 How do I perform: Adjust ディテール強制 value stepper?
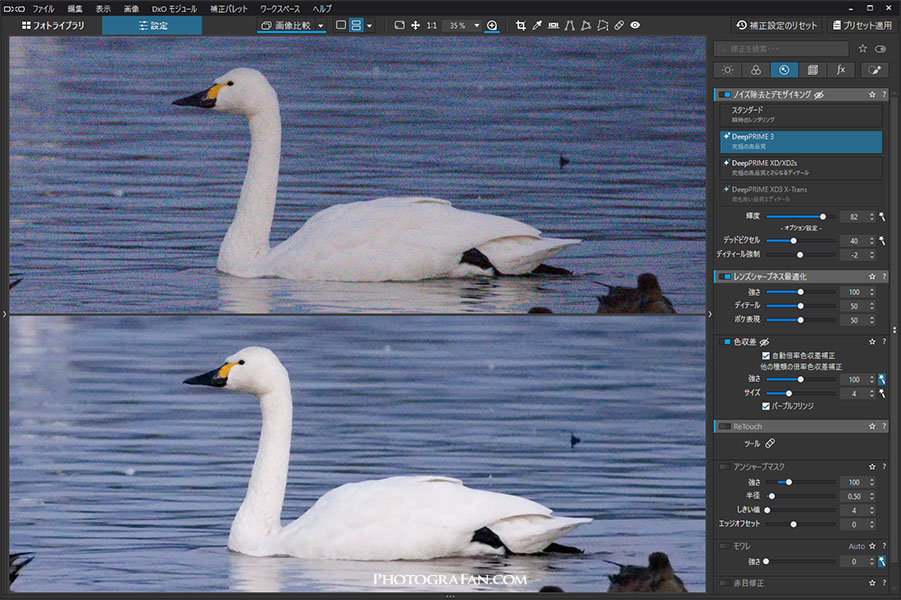tap(872, 255)
